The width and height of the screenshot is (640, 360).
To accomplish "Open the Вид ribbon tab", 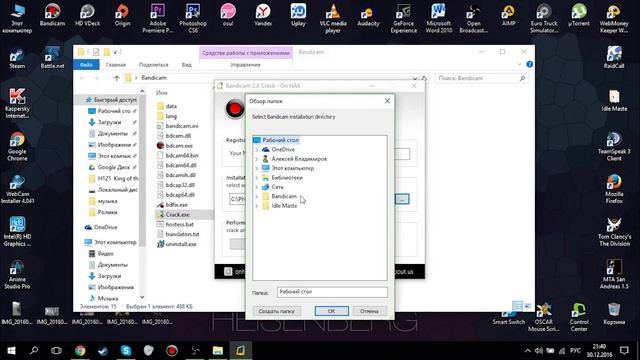I will (x=187, y=64).
